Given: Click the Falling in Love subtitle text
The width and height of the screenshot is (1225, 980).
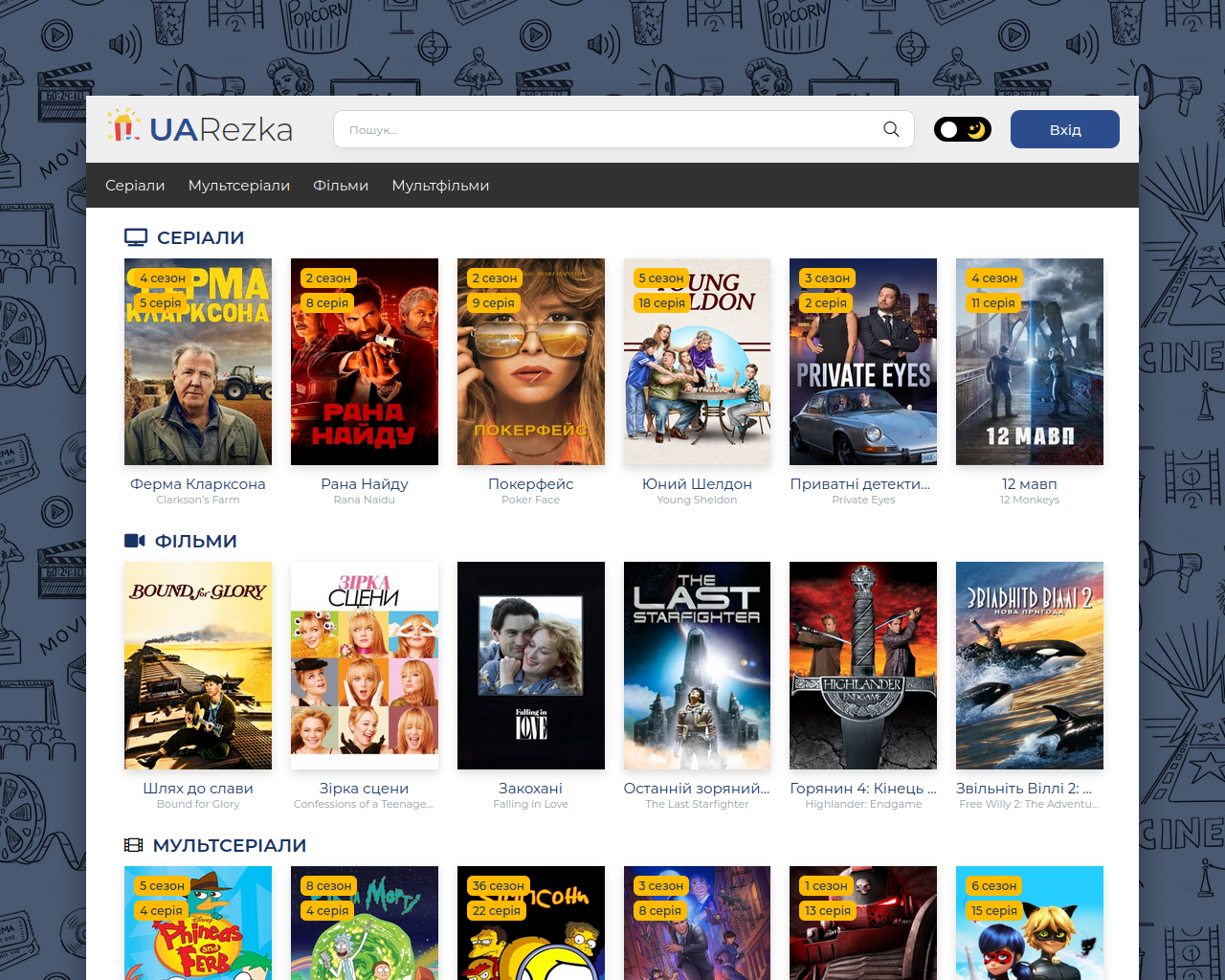Looking at the screenshot, I should point(531,804).
